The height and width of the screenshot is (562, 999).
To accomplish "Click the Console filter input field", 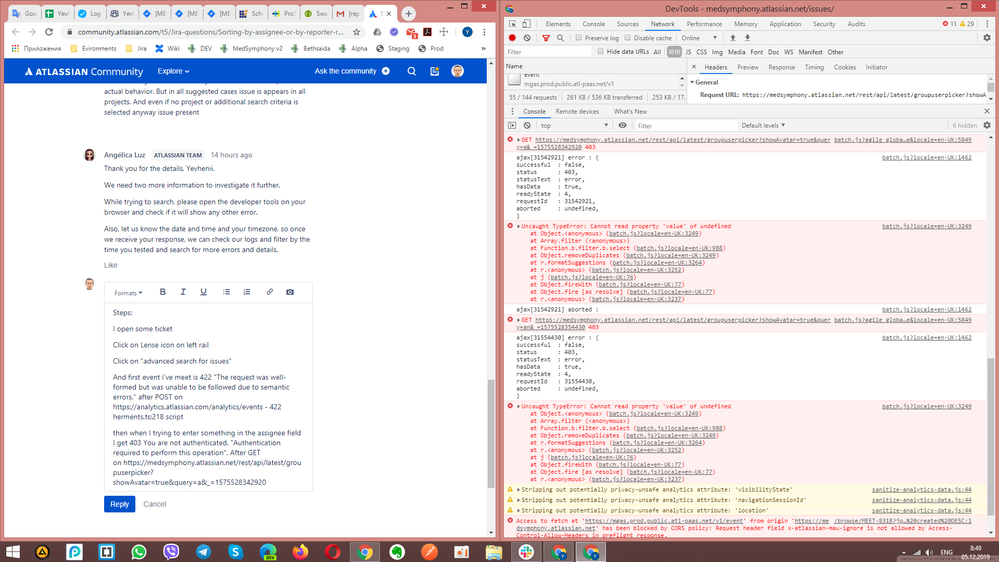I will click(x=686, y=126).
